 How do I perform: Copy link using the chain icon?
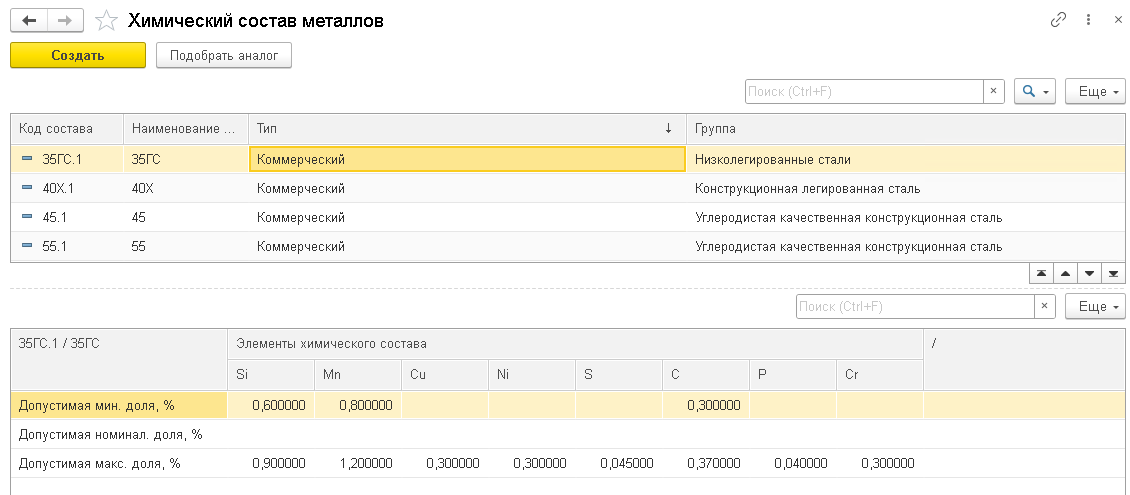(1058, 20)
